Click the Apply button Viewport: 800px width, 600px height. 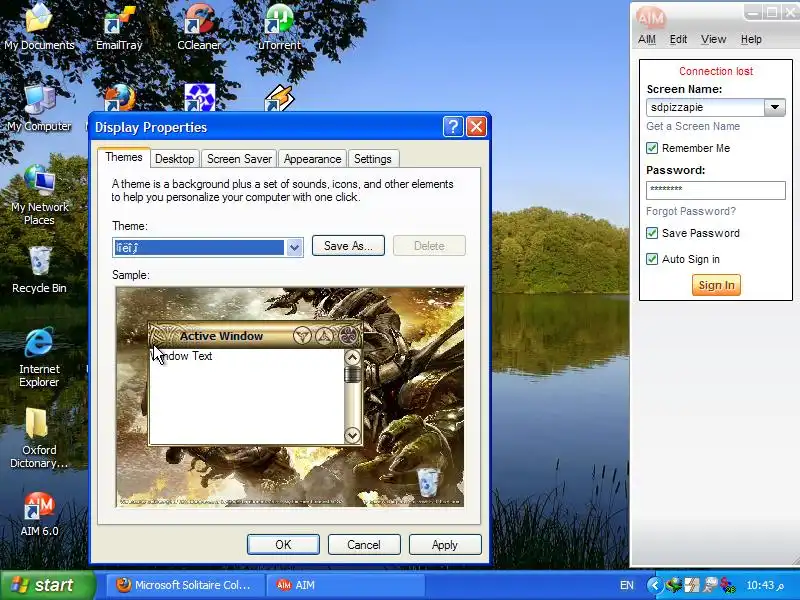click(444, 544)
